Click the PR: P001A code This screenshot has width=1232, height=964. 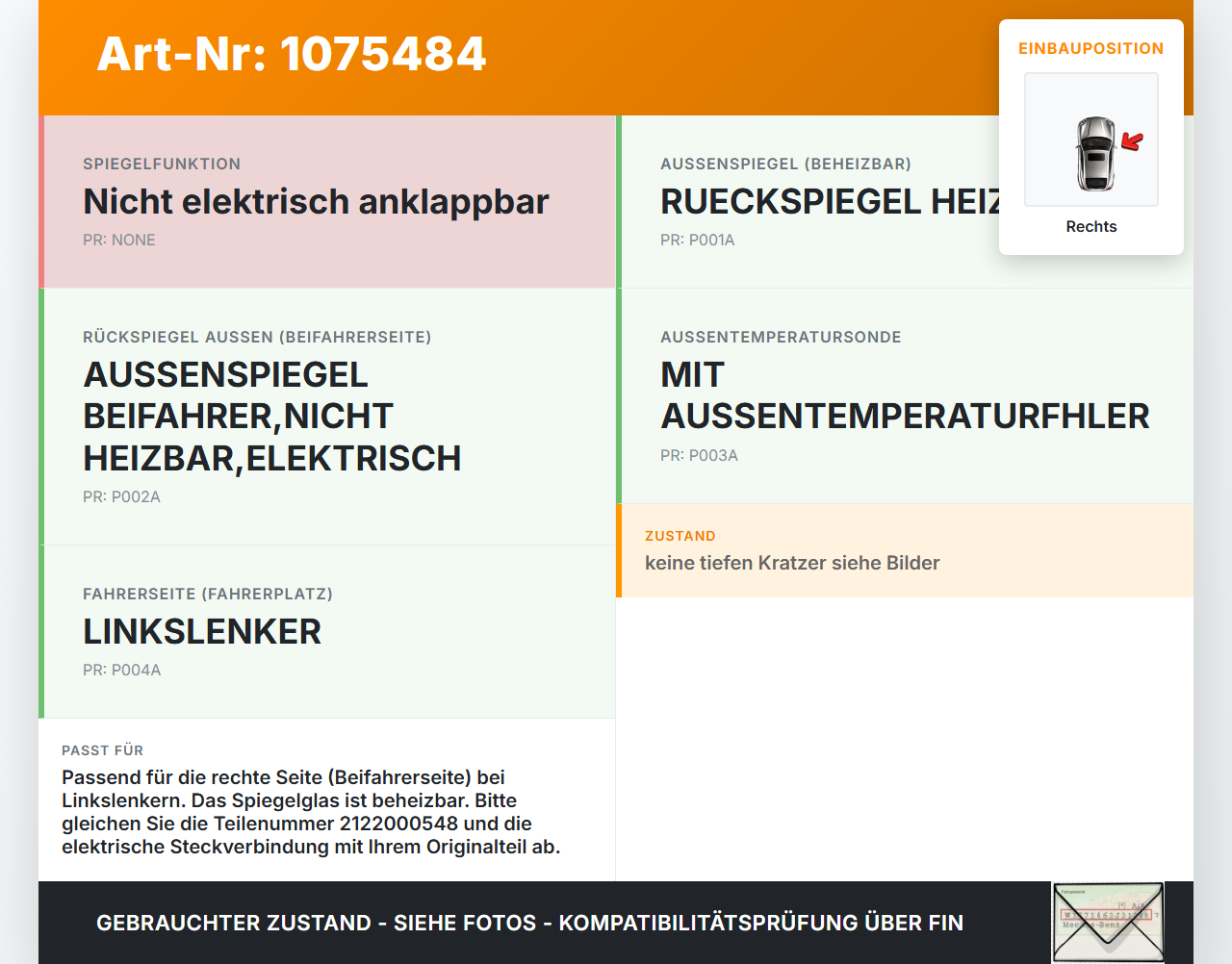click(698, 240)
